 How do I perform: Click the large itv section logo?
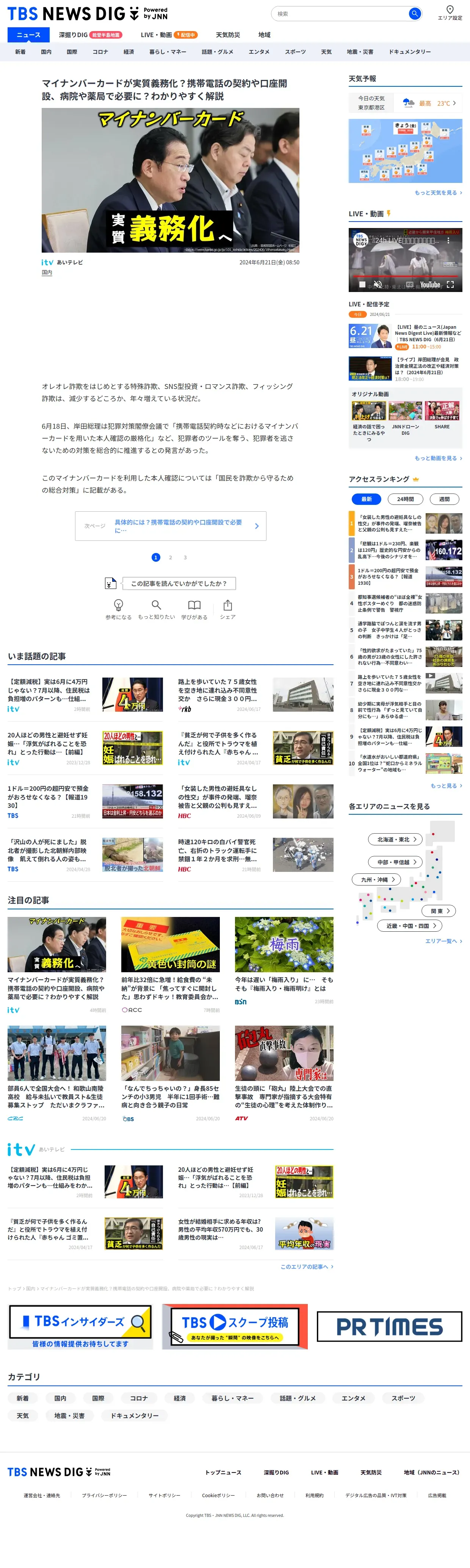pyautogui.click(x=21, y=1149)
